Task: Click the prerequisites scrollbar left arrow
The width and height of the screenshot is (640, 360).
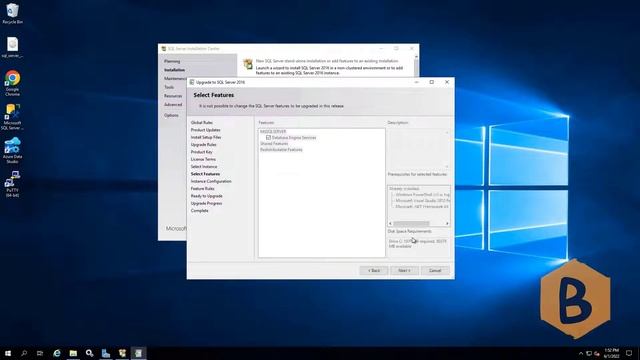Action: [x=390, y=223]
